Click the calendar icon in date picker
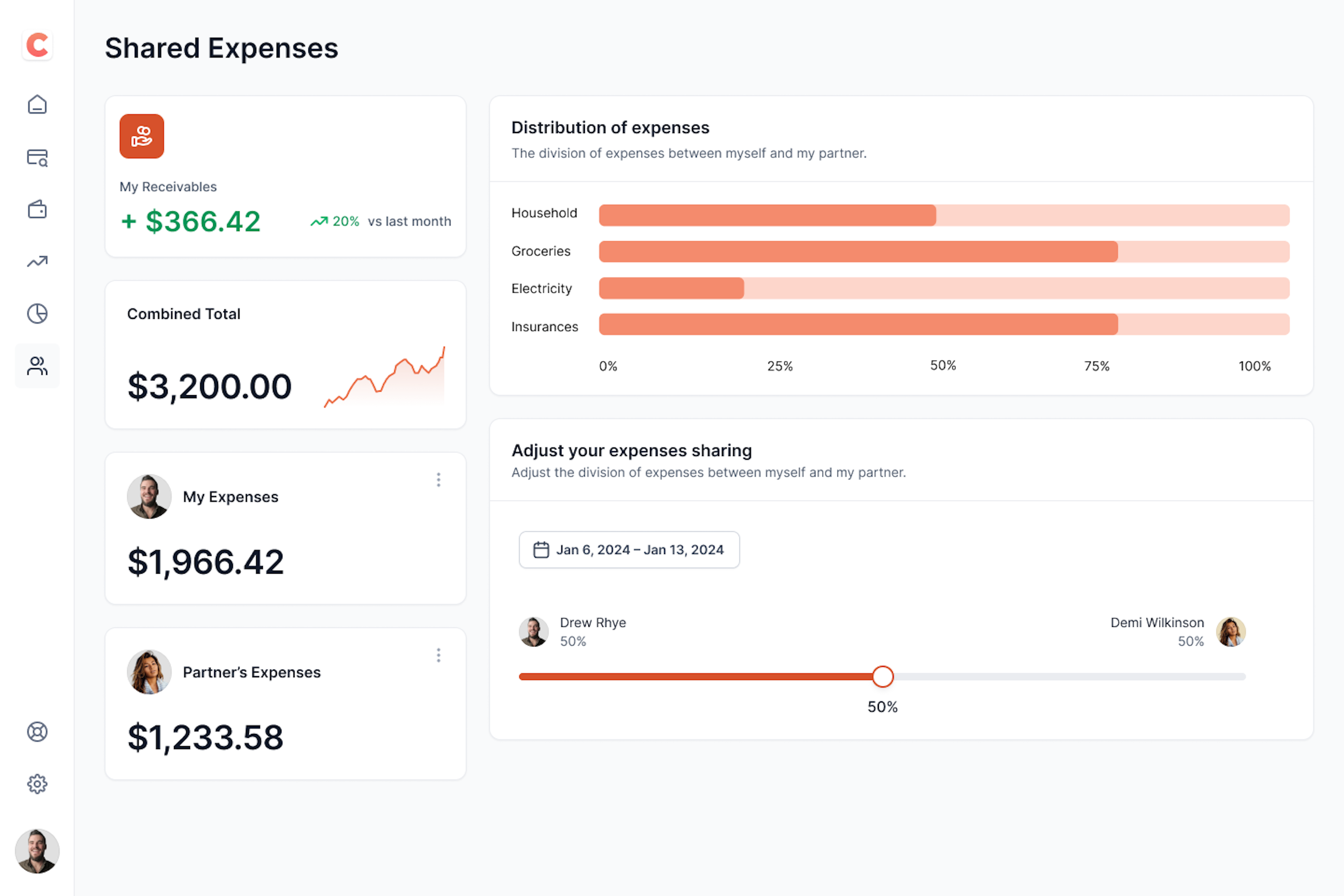Image resolution: width=1344 pixels, height=896 pixels. coord(540,550)
